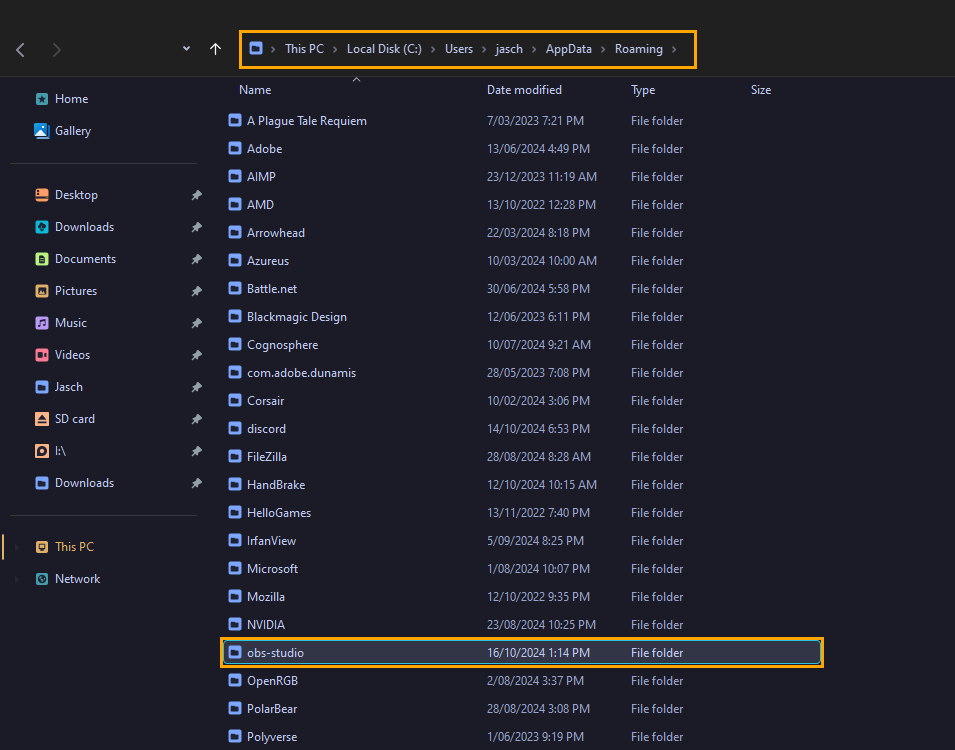The image size is (955, 750).
Task: Select the Microsoft folder row
Action: coord(522,568)
